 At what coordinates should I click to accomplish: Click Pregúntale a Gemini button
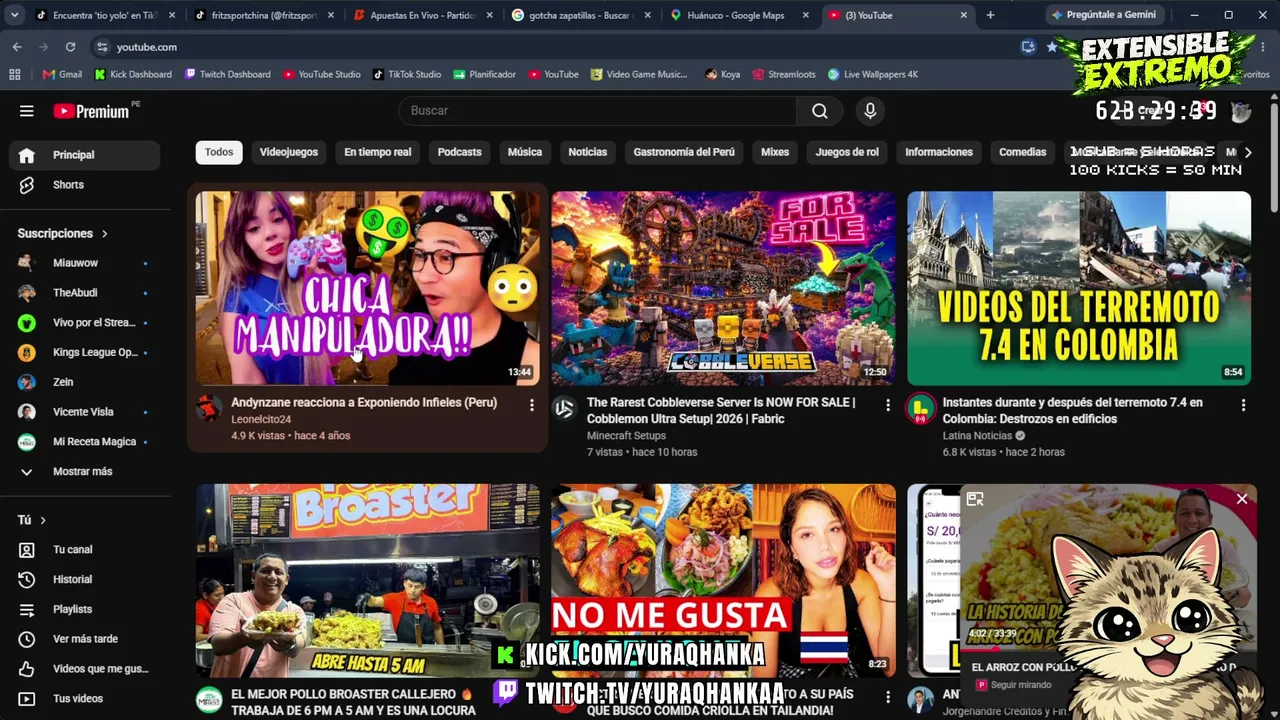(x=1103, y=15)
